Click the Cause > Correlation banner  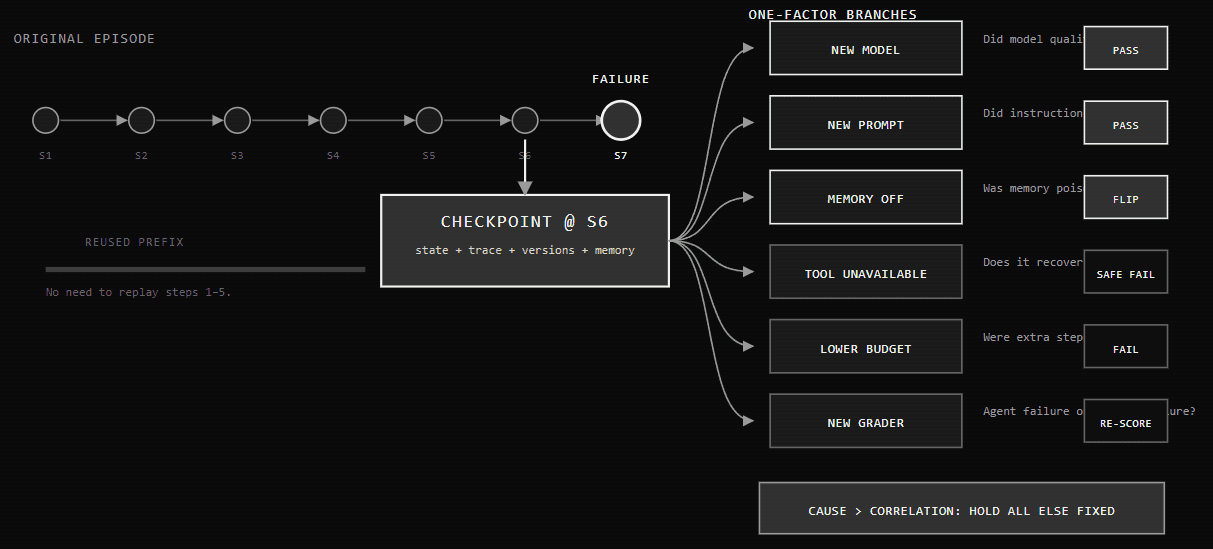(962, 508)
